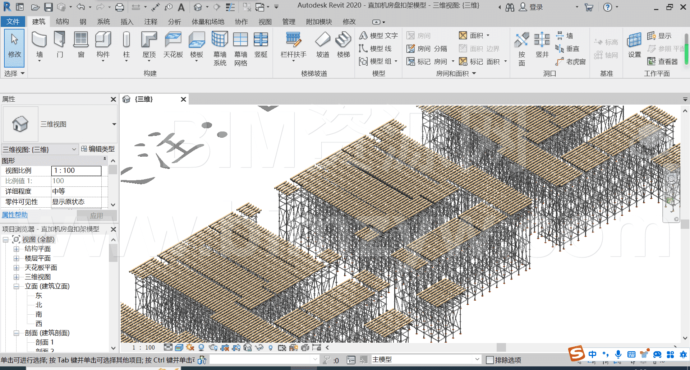
Task: Open the File (文件) menu tab
Action: click(13, 22)
